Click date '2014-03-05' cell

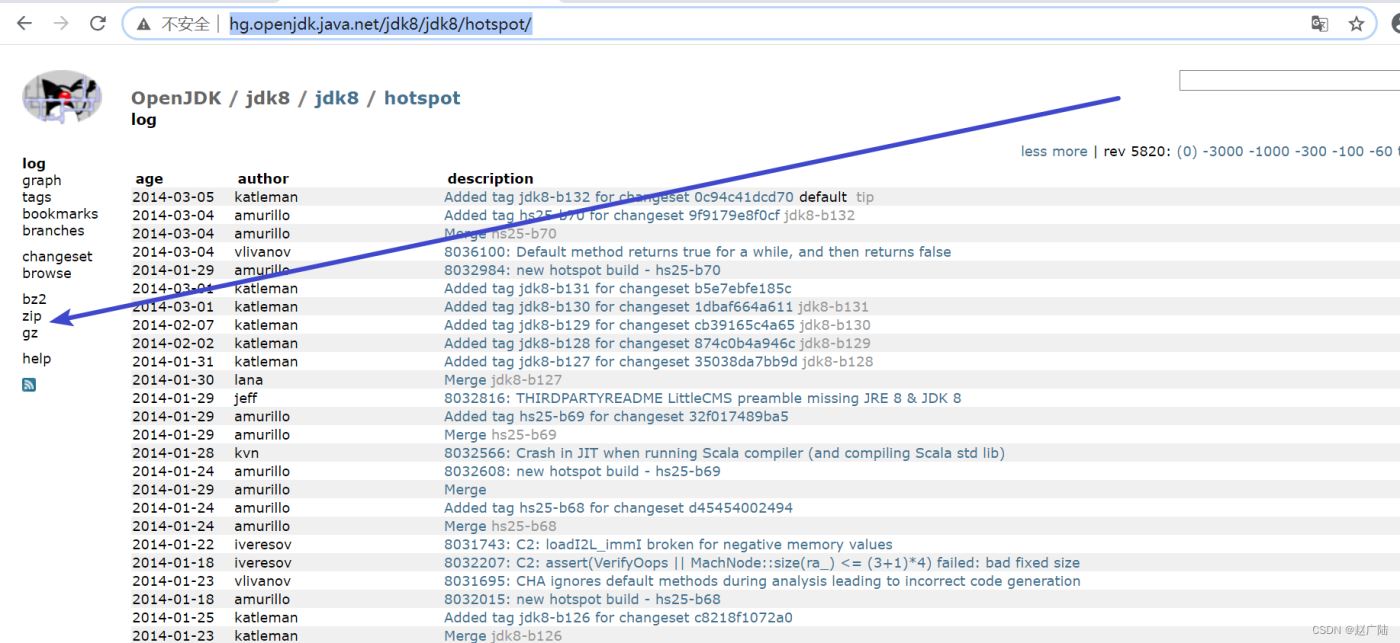(x=173, y=197)
